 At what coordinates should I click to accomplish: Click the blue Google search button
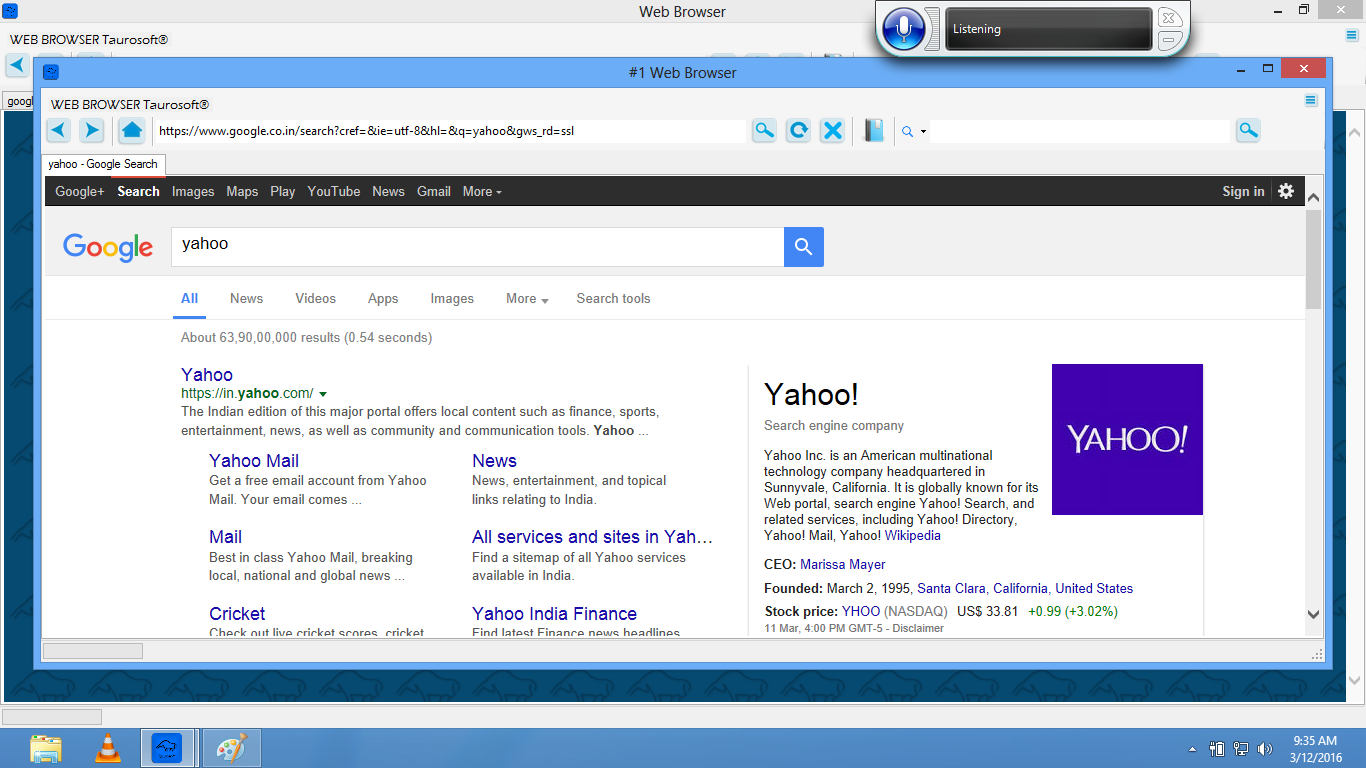tap(803, 247)
